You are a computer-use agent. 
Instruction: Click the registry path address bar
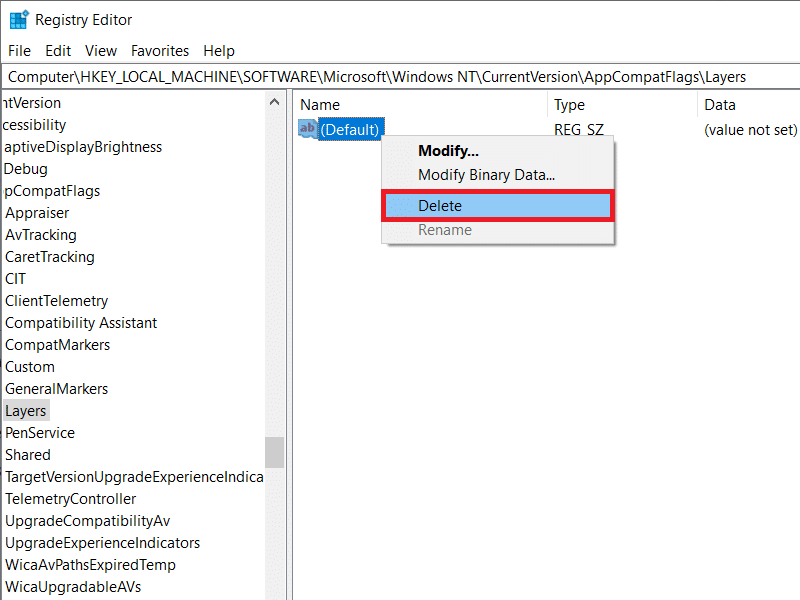coord(400,77)
